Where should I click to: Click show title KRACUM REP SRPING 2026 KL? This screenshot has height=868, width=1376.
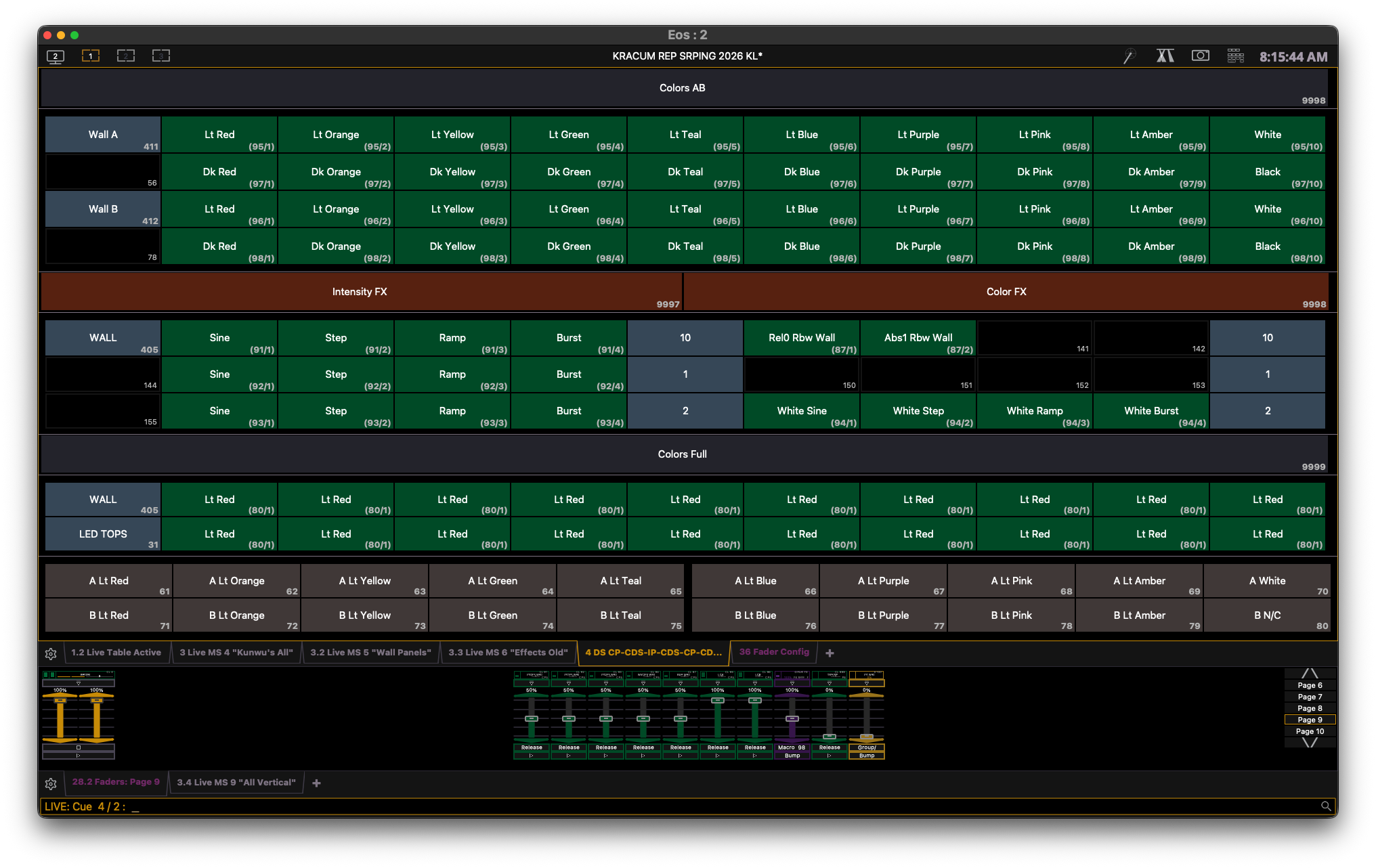(x=687, y=56)
